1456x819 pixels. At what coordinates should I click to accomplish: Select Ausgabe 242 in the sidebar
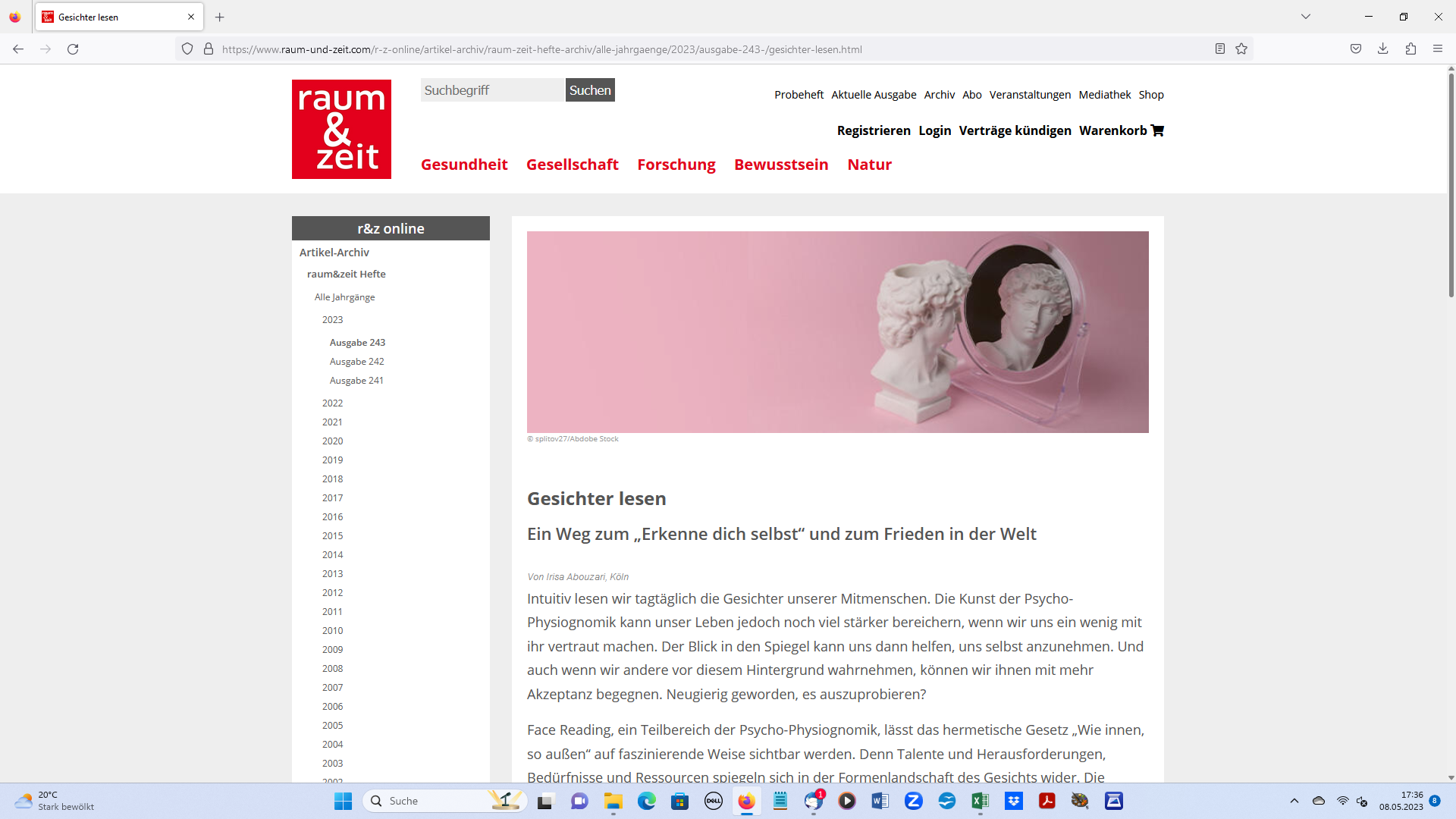[x=356, y=362]
